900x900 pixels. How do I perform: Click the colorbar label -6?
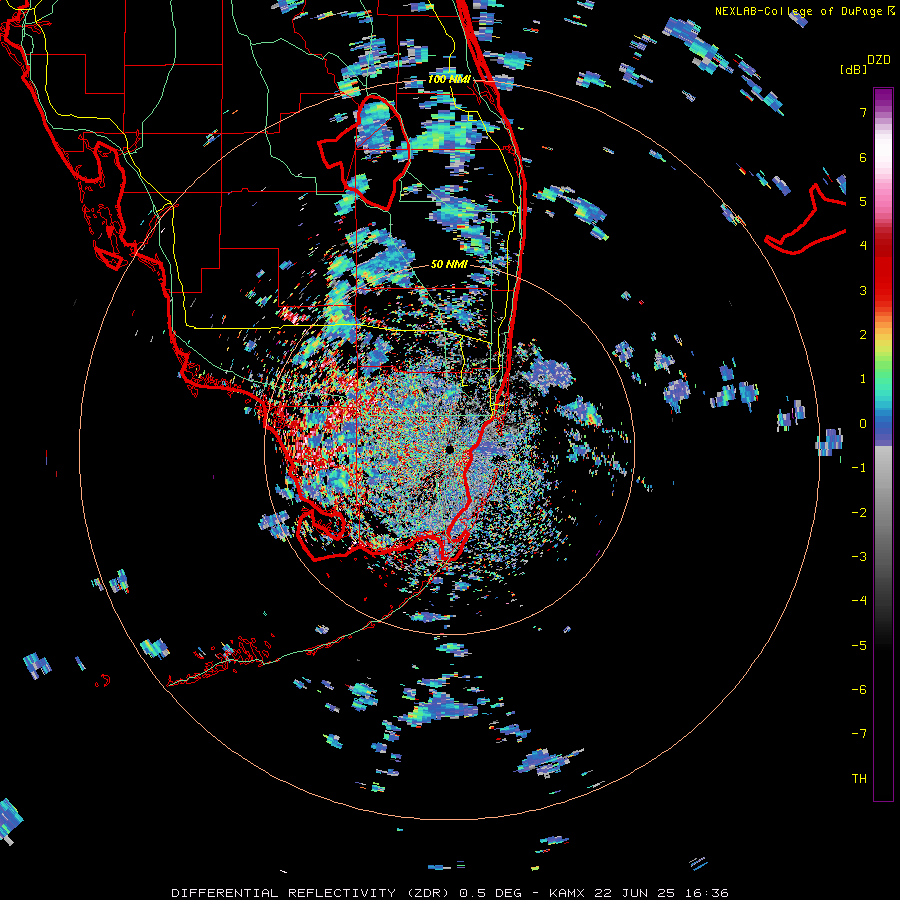tap(859, 690)
